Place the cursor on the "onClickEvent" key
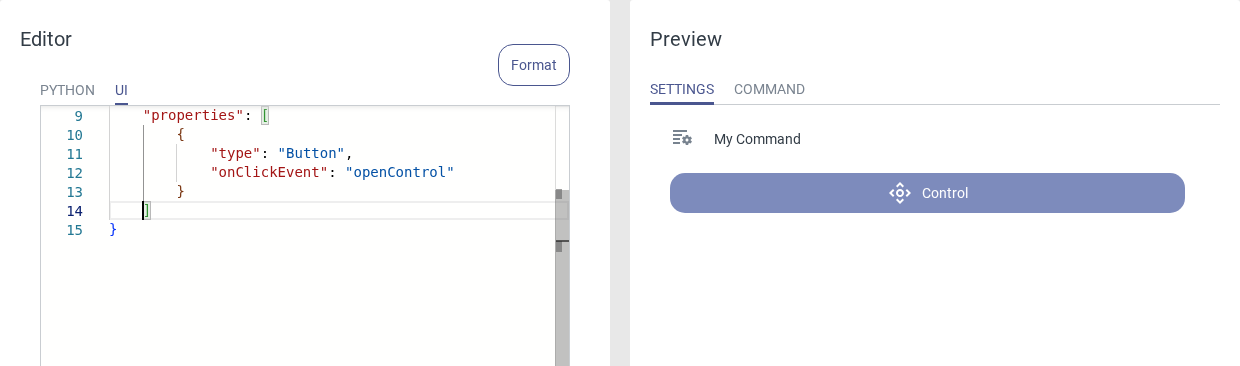Viewport: 1240px width, 366px height. coord(269,173)
